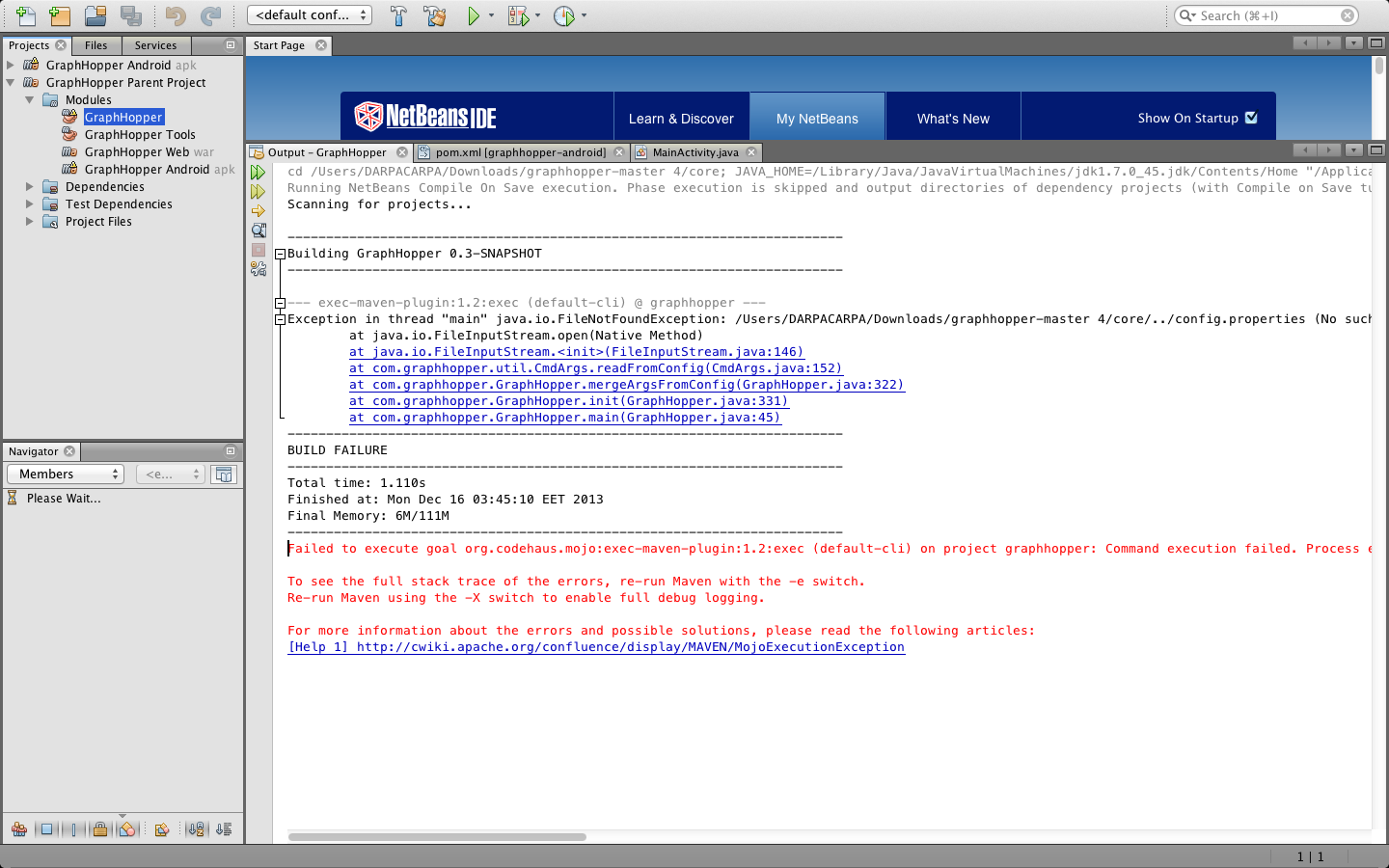1389x868 pixels.
Task: Collapse the Building GraphHopper 0.3-SNAPSHOT fold
Action: (280, 254)
